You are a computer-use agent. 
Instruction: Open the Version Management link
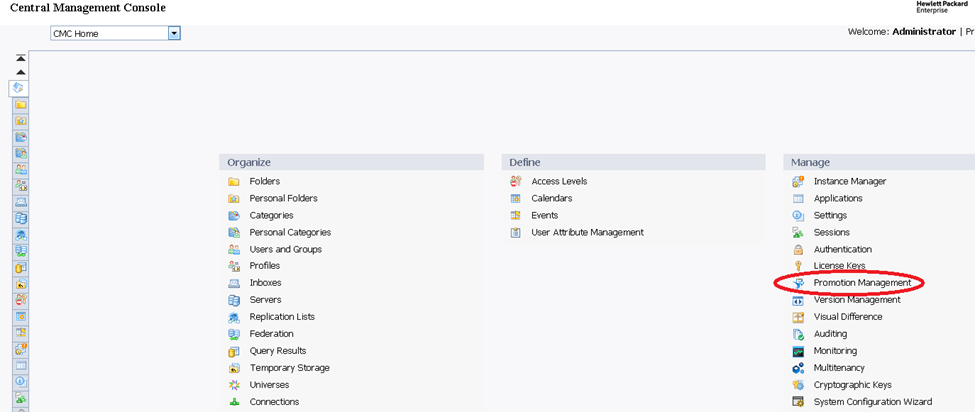(x=856, y=300)
